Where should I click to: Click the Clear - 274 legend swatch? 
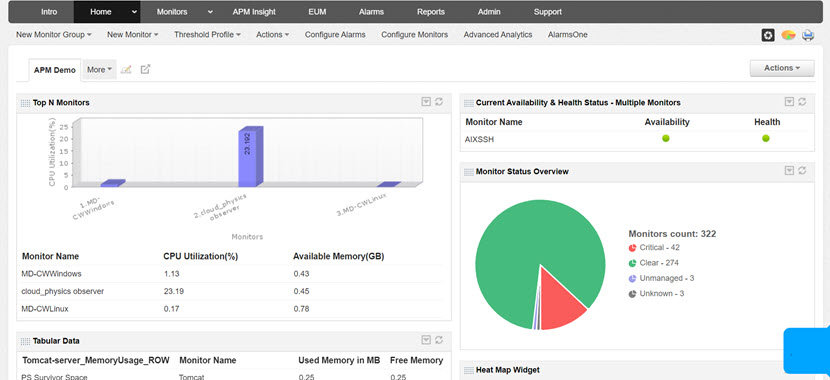[x=632, y=263]
